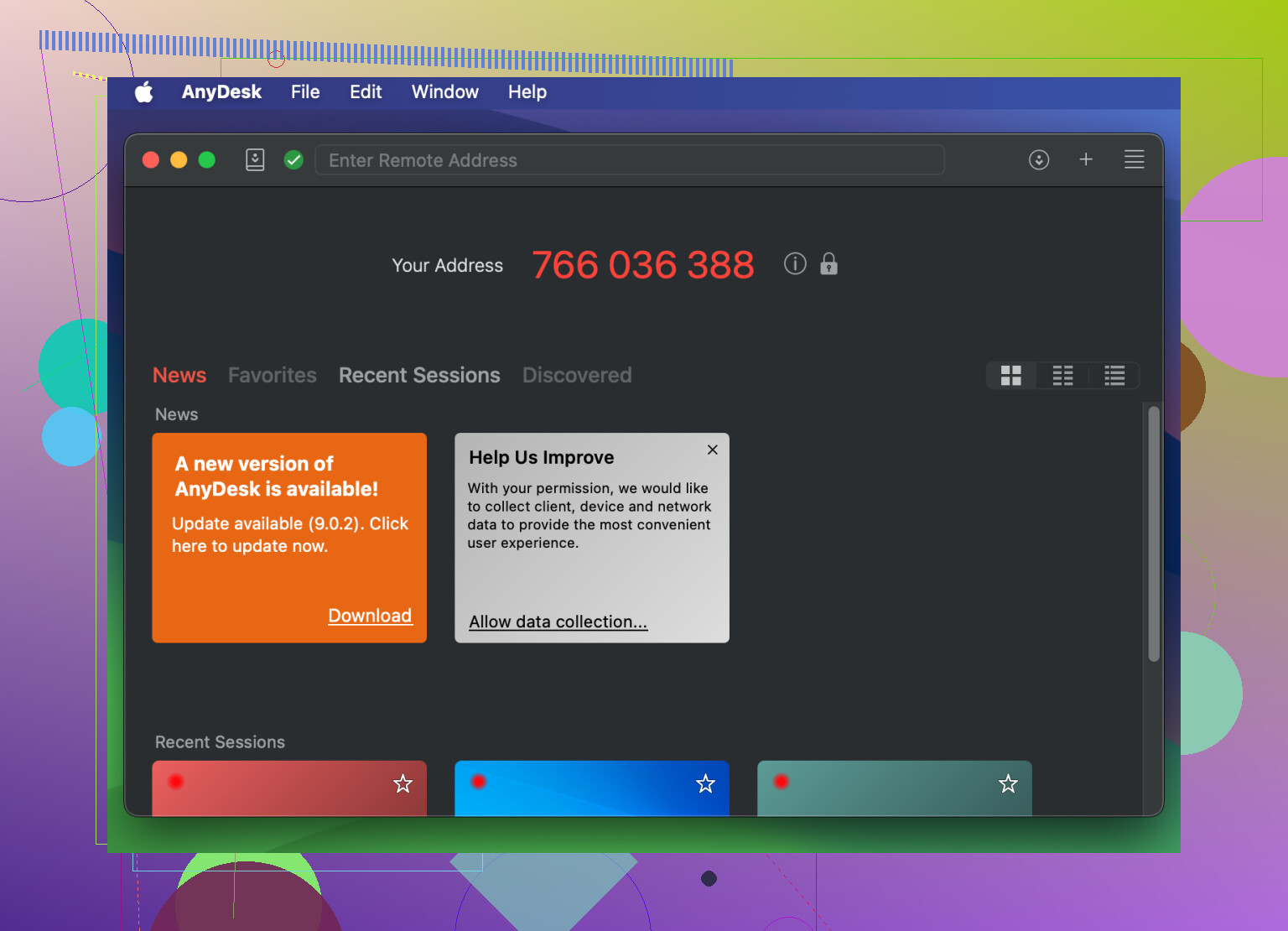This screenshot has height=931, width=1288.
Task: Open the session history dropdown icon
Action: (1039, 159)
